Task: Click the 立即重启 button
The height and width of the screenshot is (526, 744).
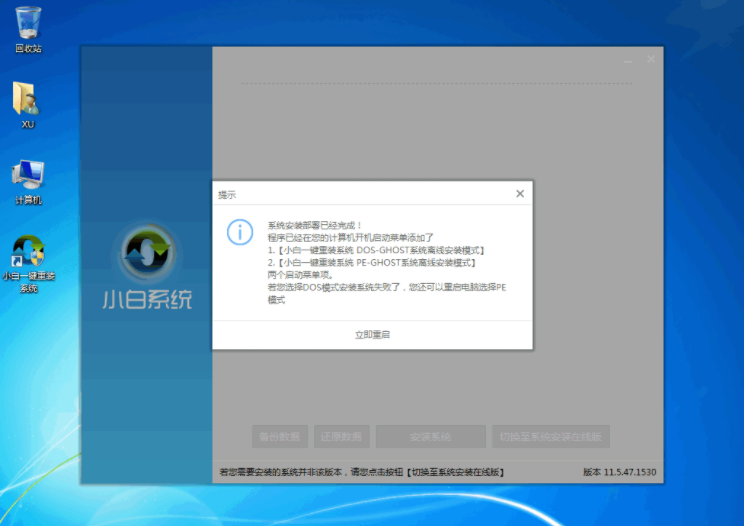Action: 372,334
